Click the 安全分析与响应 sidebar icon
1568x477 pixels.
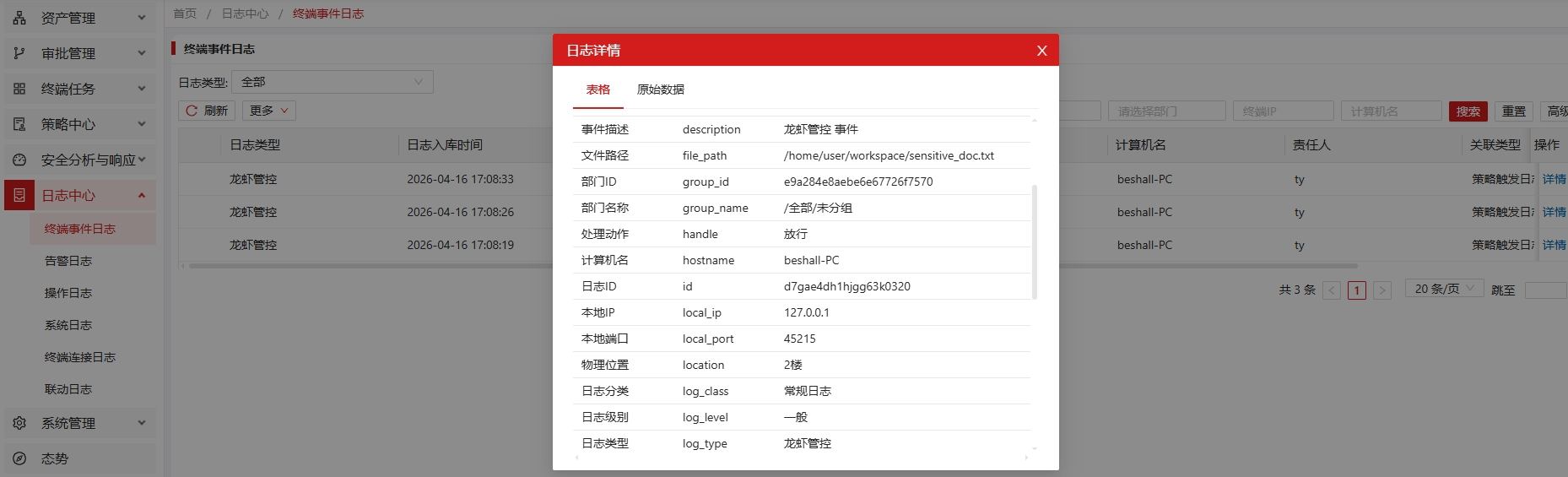point(19,160)
